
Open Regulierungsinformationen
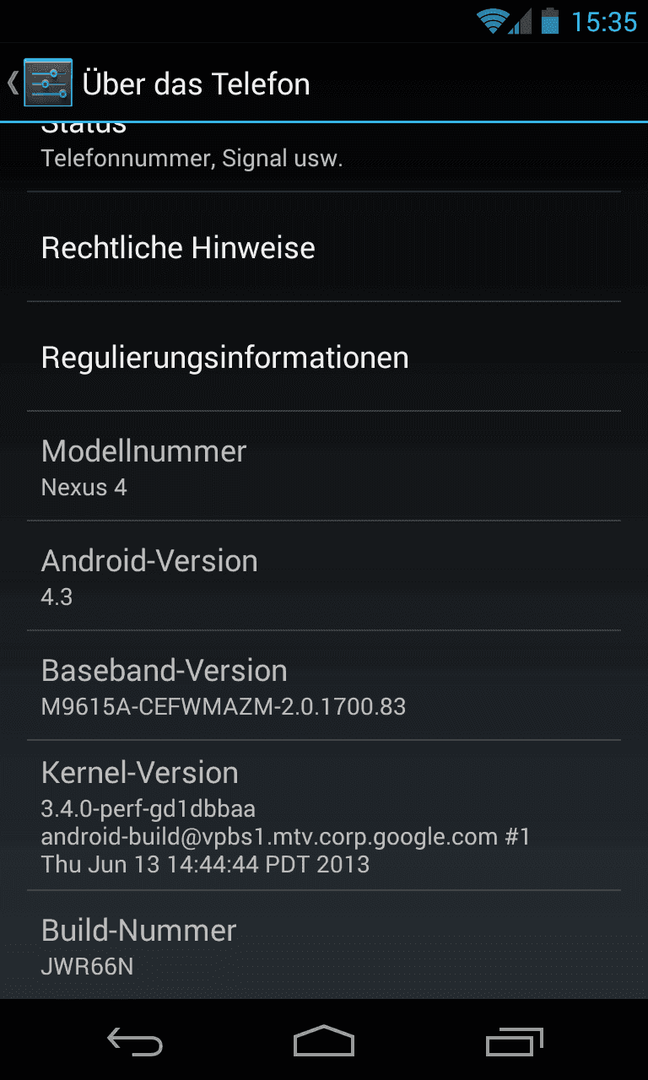(x=324, y=356)
